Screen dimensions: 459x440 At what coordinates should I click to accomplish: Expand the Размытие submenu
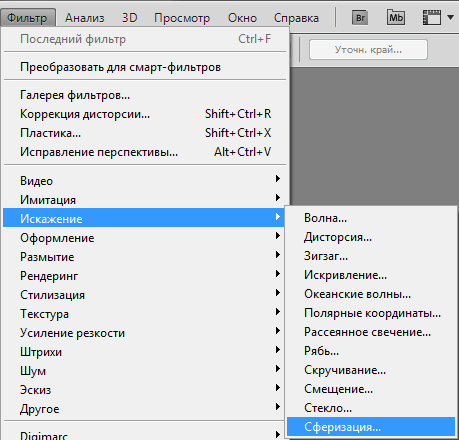click(145, 257)
